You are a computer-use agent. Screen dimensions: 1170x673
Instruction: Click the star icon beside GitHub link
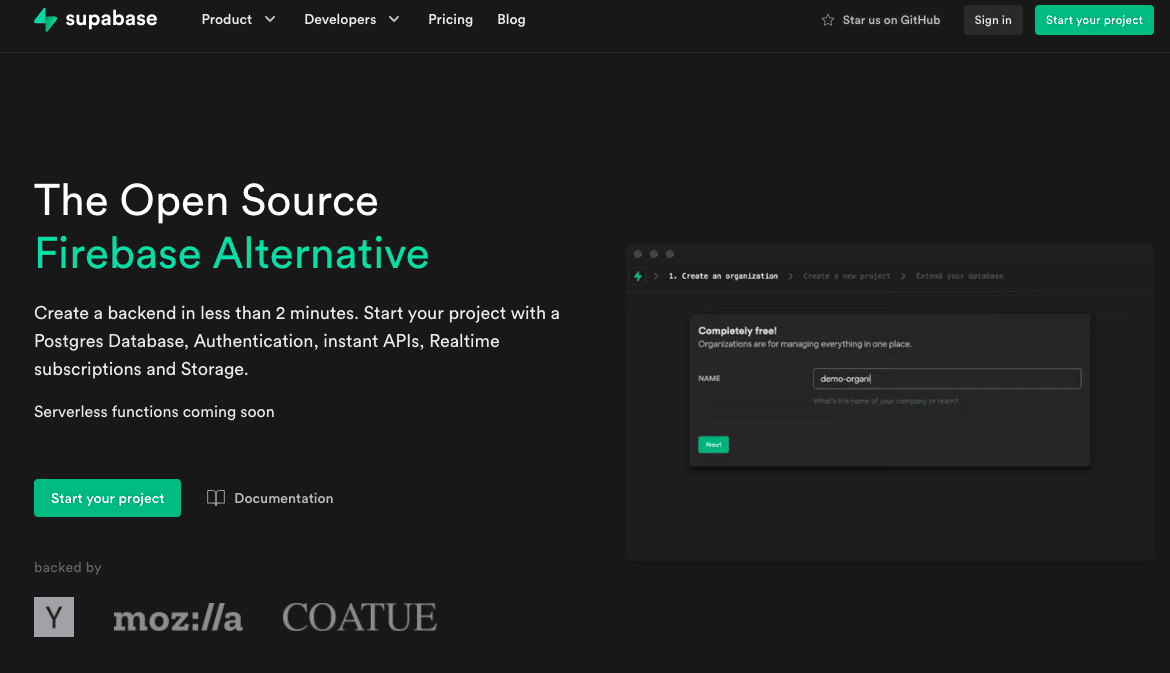[828, 20]
